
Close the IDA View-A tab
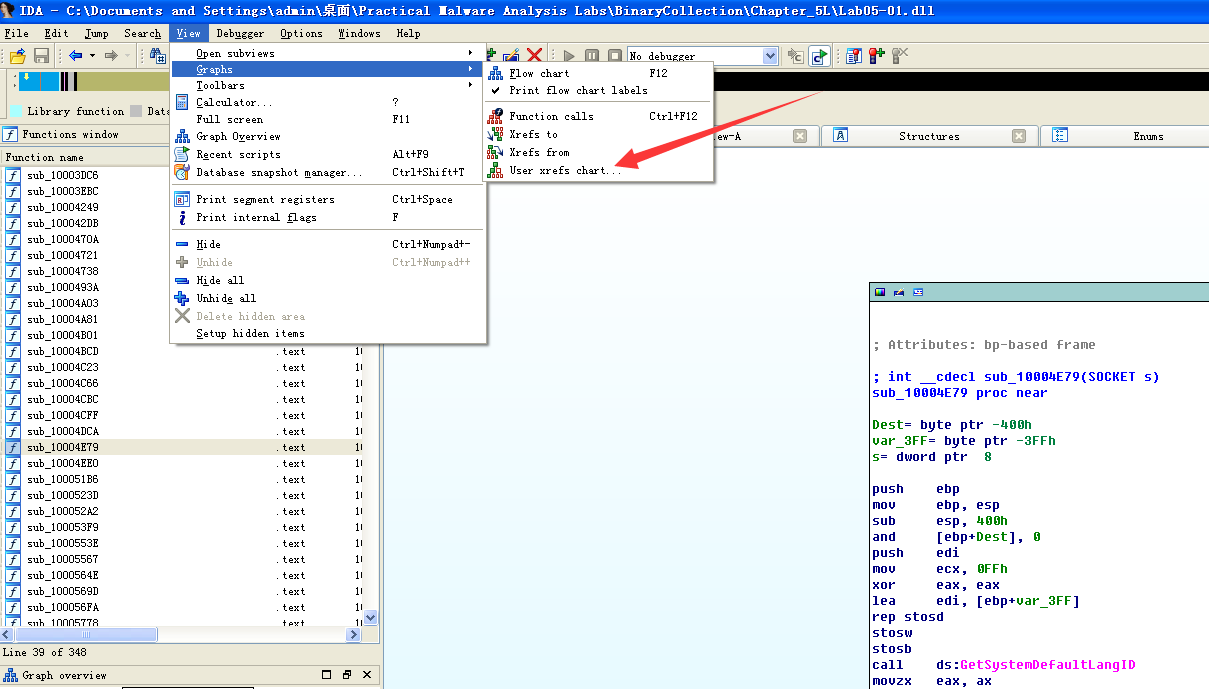coord(800,136)
